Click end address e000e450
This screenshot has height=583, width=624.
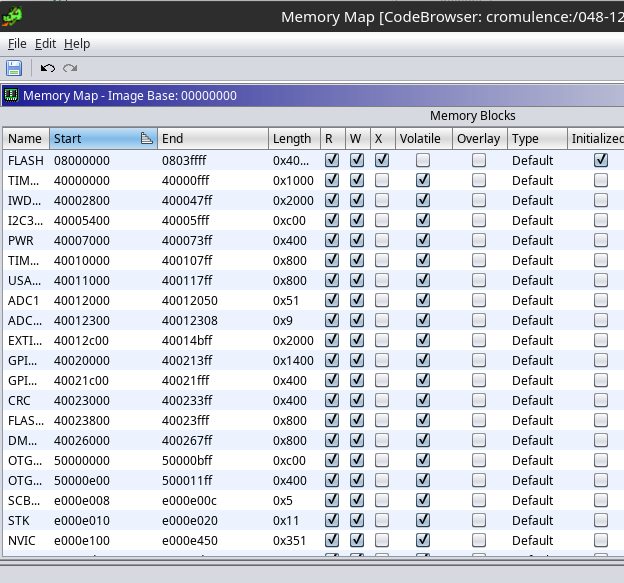(190, 540)
